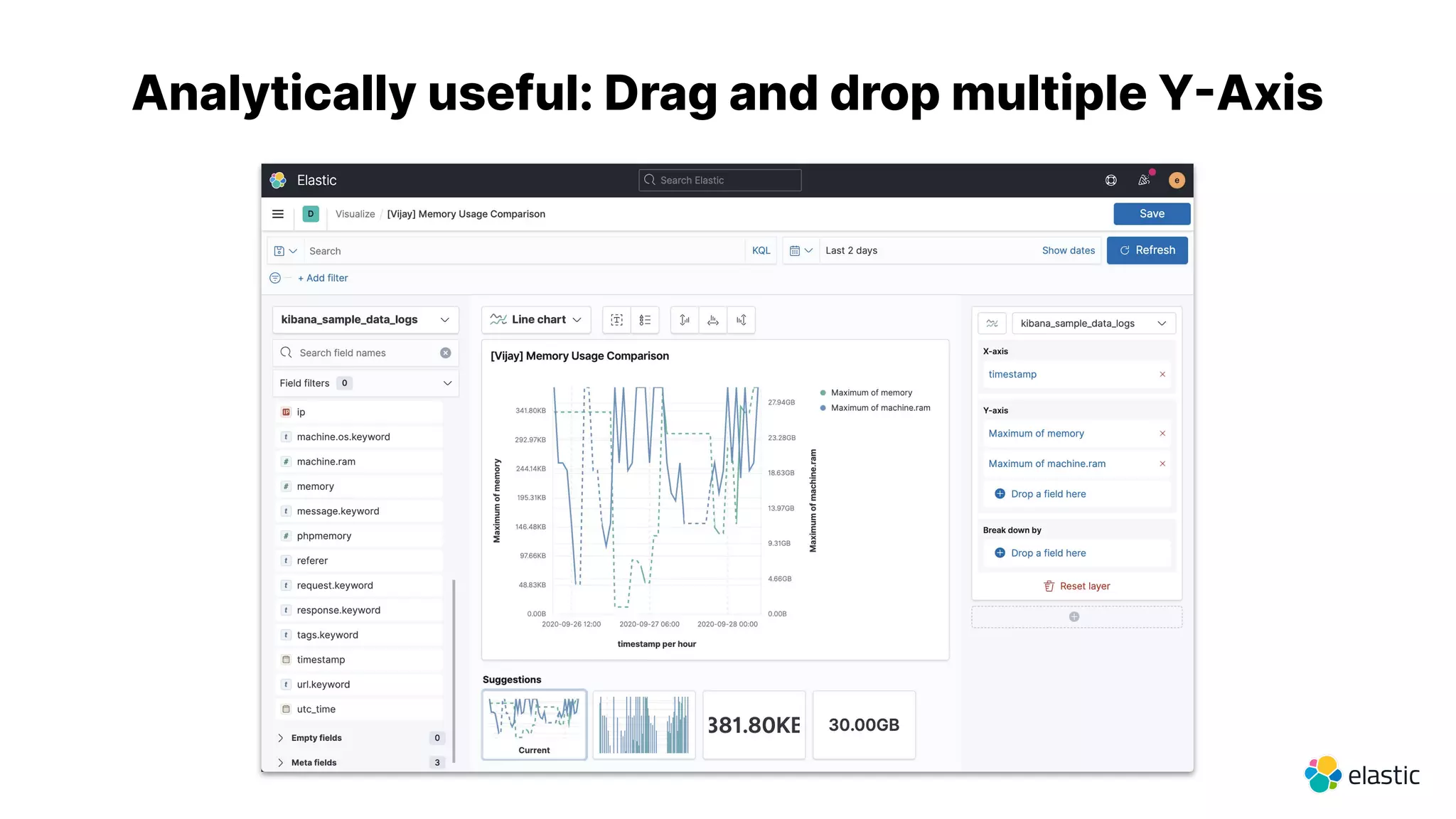Open Maximum of memory dimension
The width and height of the screenshot is (1456, 819).
1036,434
